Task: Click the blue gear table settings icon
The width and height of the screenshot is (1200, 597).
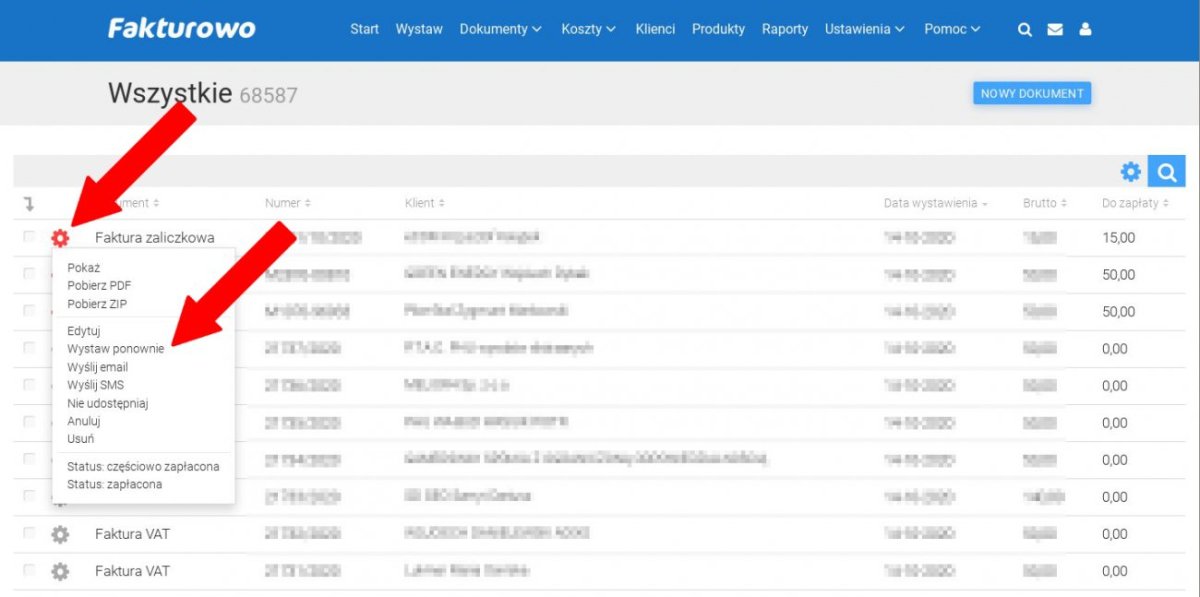Action: [1130, 172]
